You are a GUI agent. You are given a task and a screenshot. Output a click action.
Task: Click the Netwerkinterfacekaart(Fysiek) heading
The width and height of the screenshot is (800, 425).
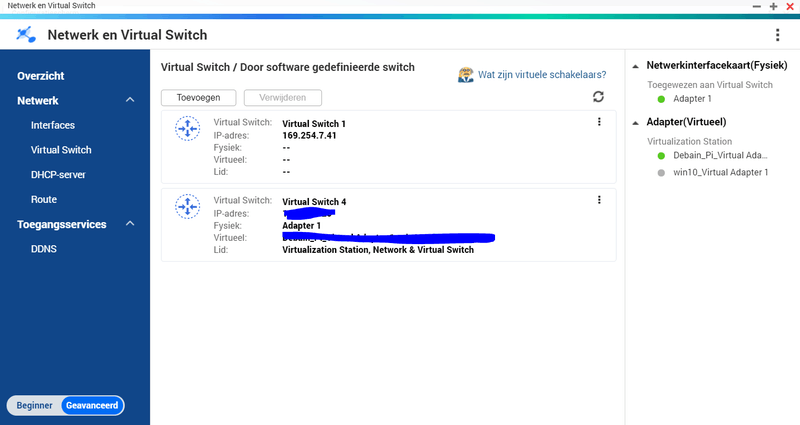717,65
